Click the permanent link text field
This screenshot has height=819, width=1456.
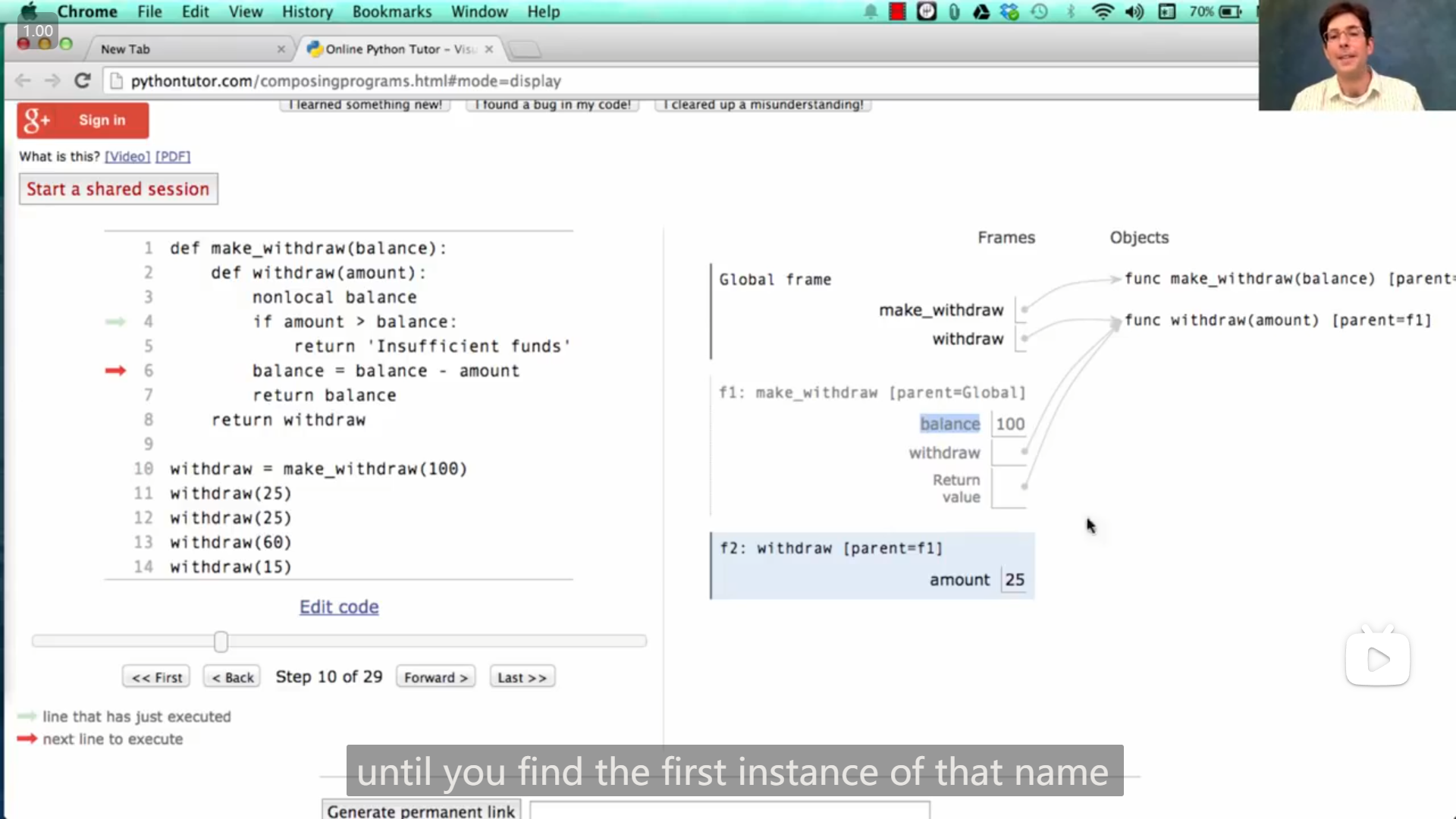728,810
